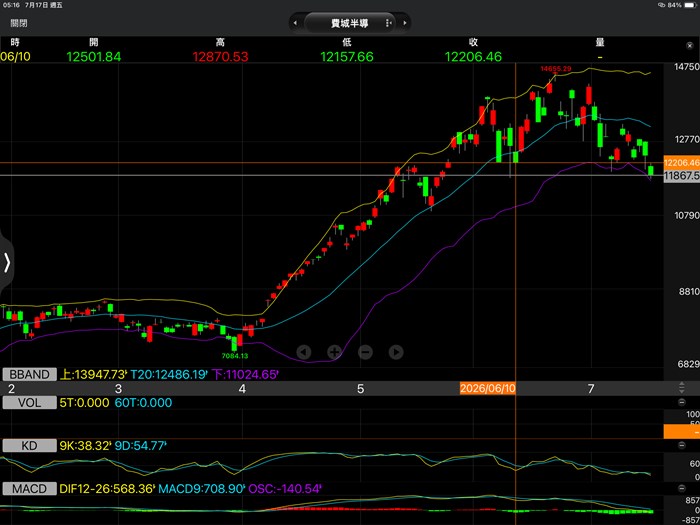The height and width of the screenshot is (525, 700).
Task: Tap the 60T:0.000 volume value
Action: click(143, 403)
